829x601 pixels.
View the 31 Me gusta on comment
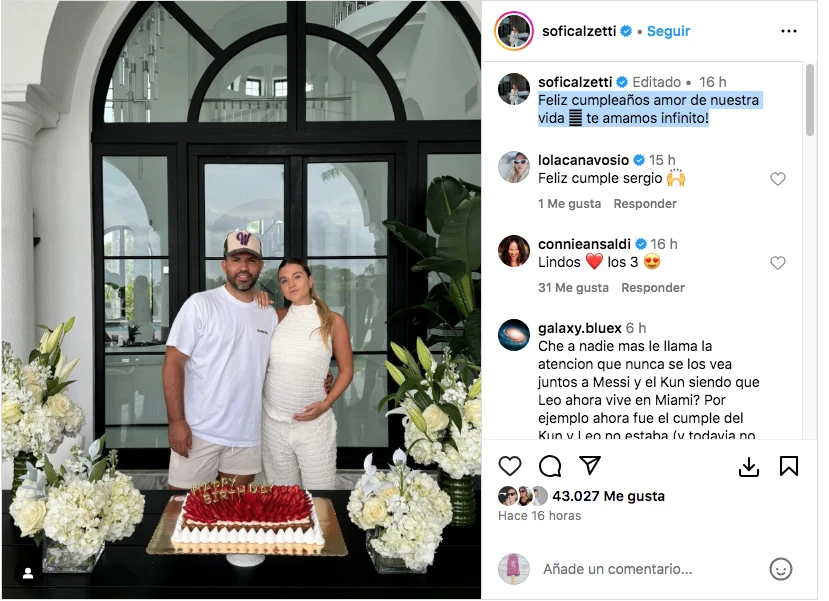pyautogui.click(x=573, y=288)
